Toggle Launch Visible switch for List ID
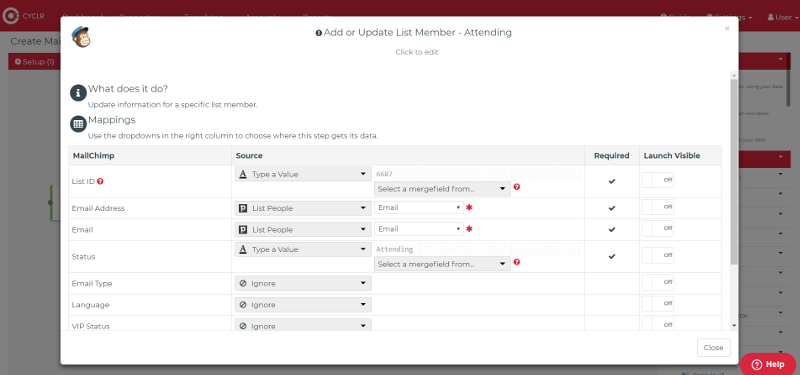The width and height of the screenshot is (800, 375). (658, 180)
